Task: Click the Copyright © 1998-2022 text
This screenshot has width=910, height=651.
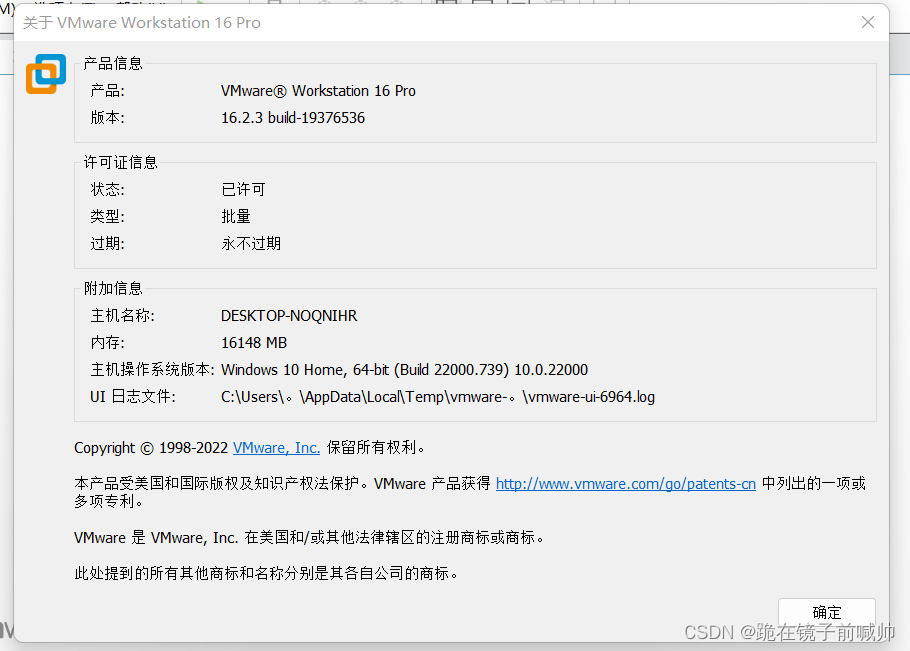Action: 151,448
